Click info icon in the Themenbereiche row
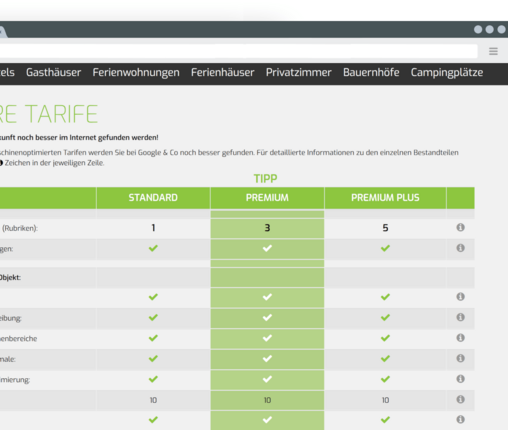The image size is (508, 430). point(460,338)
